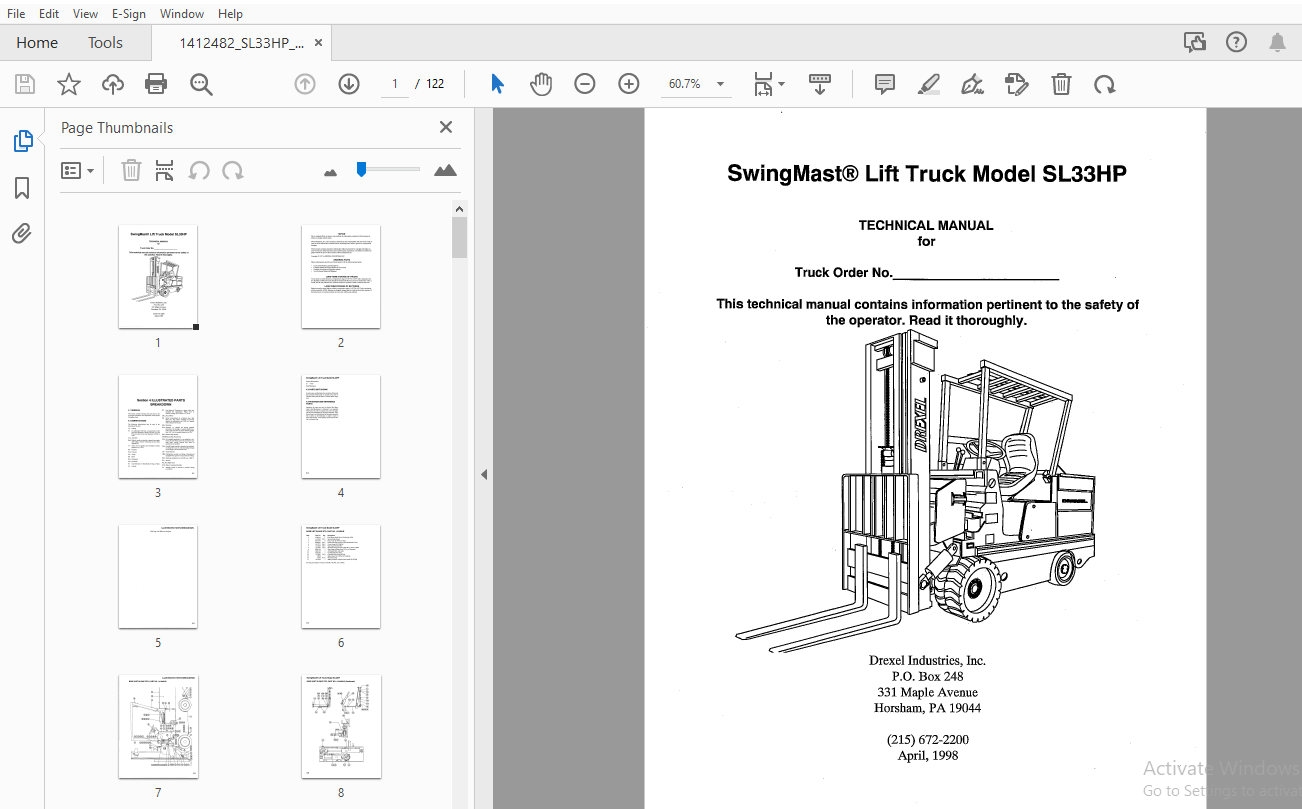Rotate view with clockwise arrow icon

point(1105,84)
